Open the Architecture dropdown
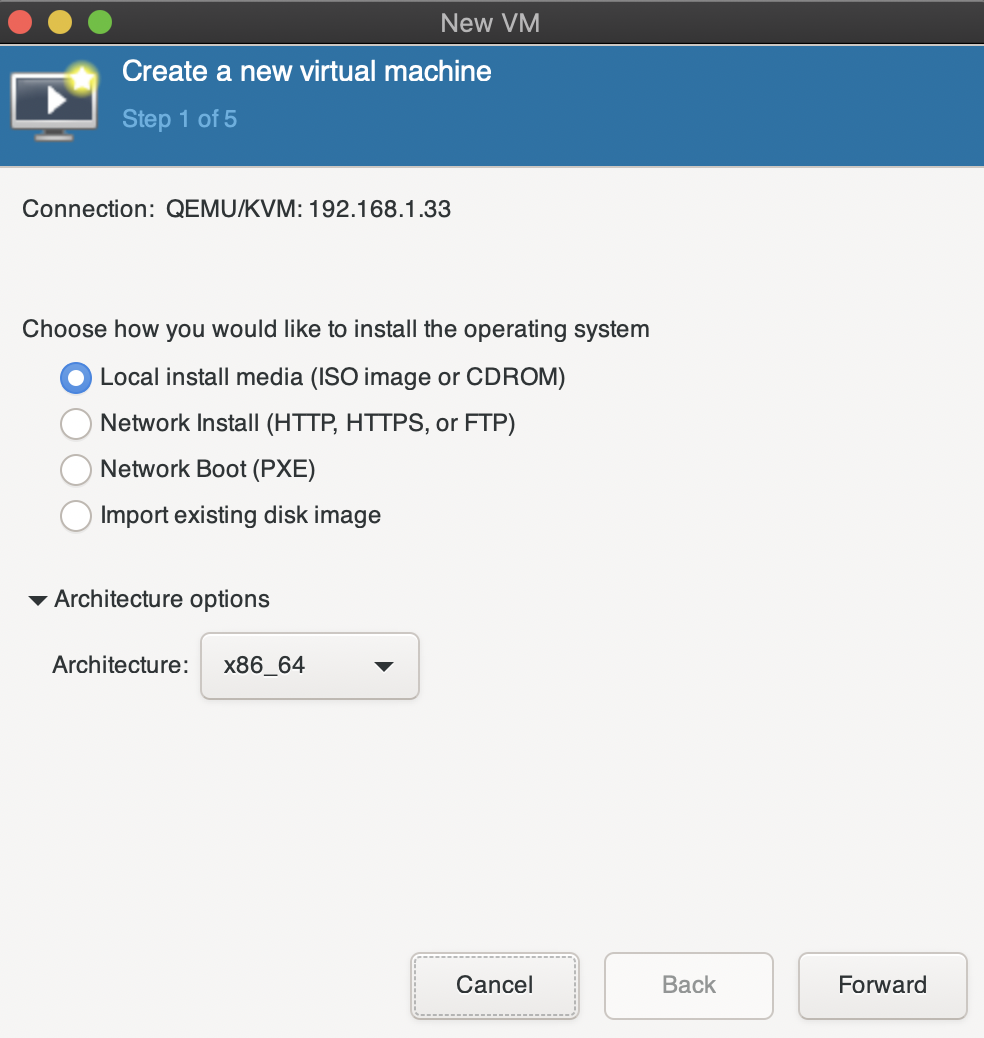Viewport: 984px width, 1038px height. click(x=309, y=666)
